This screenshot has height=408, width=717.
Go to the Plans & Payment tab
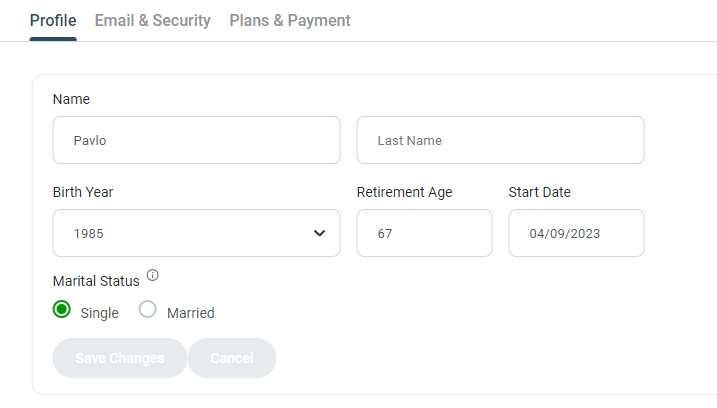pyautogui.click(x=290, y=20)
